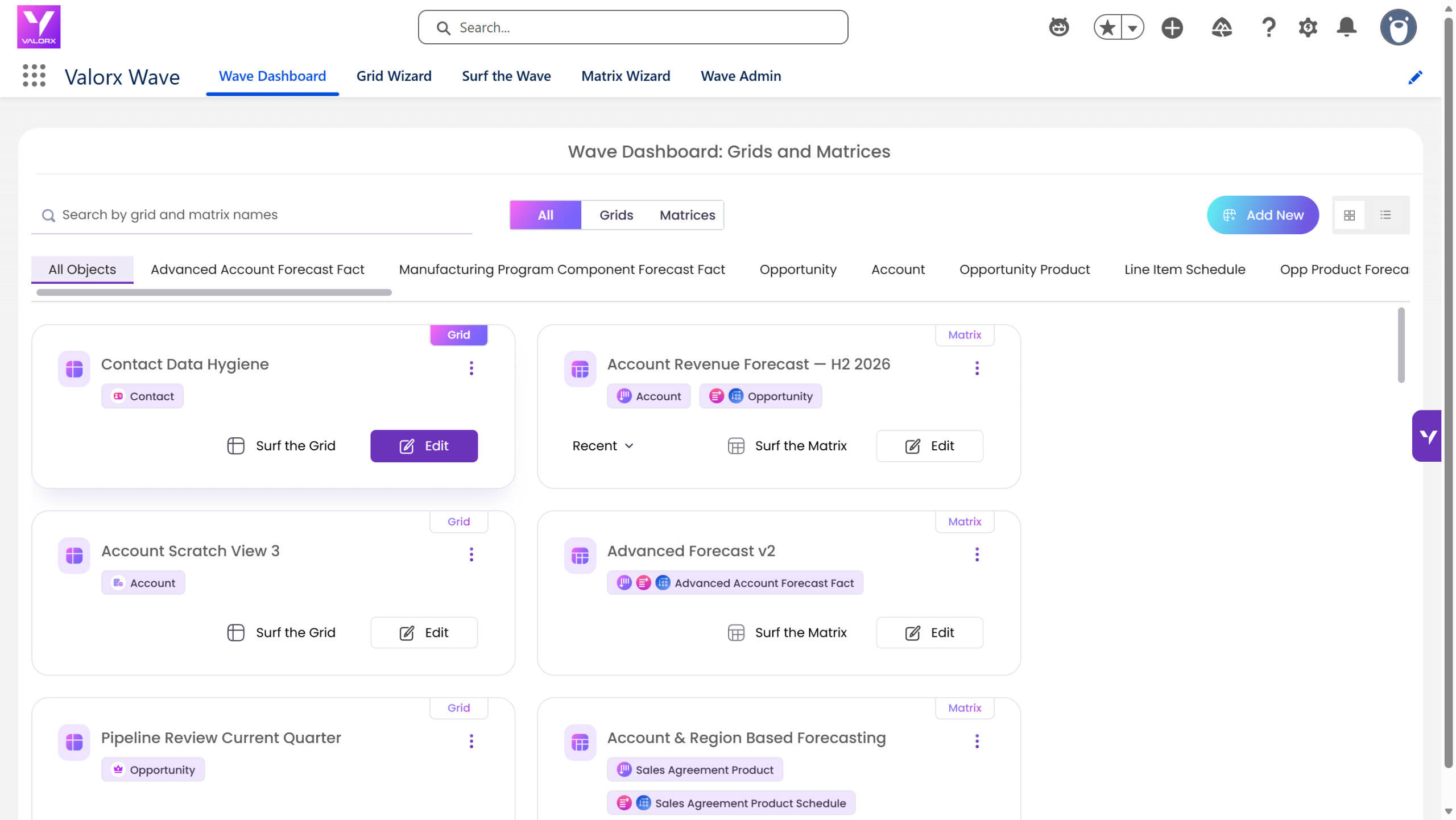Click the Sales Agreement Product Schedule tag
This screenshot has width=1456, height=820.
(731, 803)
